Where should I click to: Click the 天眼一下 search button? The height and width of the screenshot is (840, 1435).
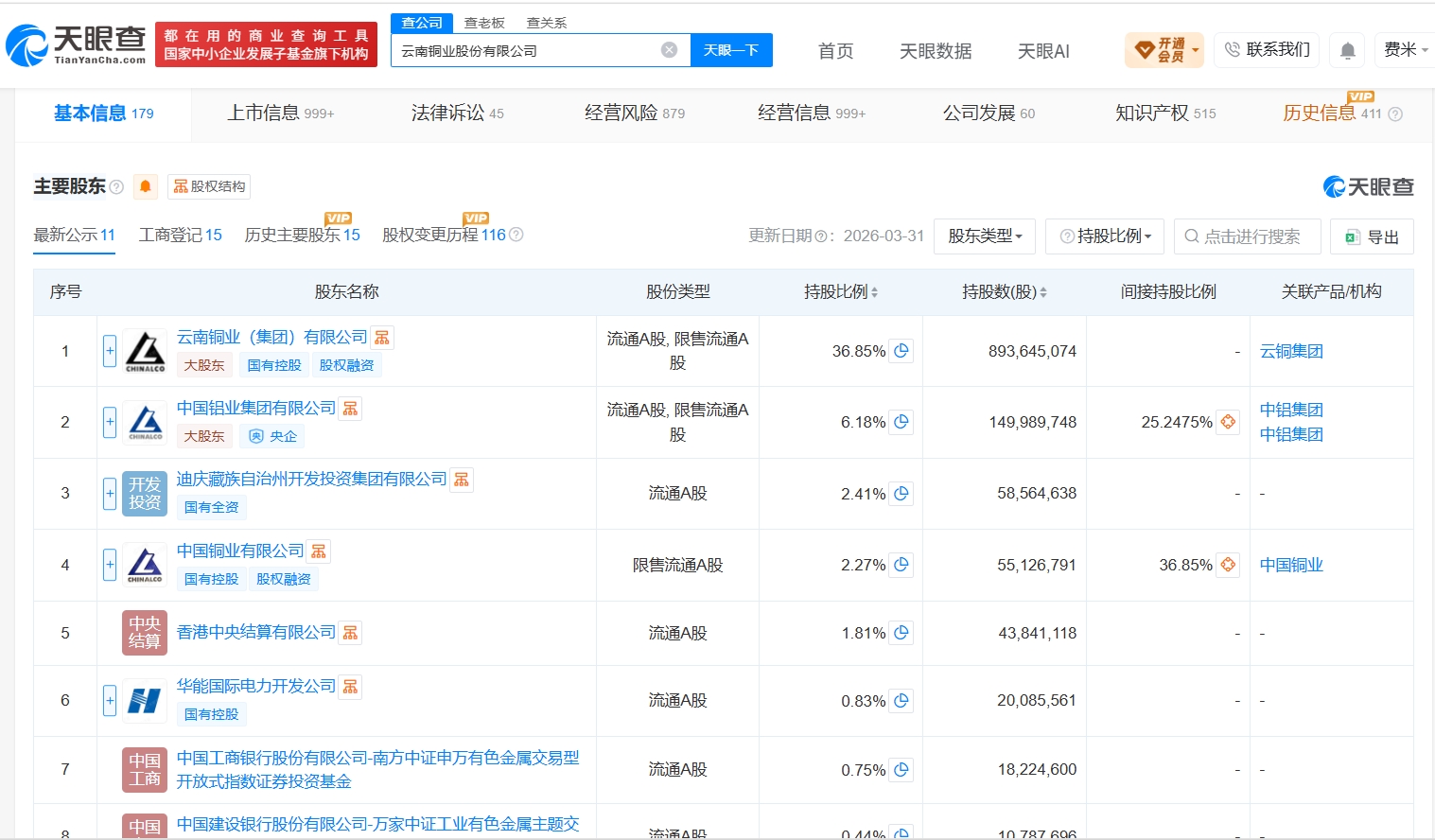coord(731,50)
